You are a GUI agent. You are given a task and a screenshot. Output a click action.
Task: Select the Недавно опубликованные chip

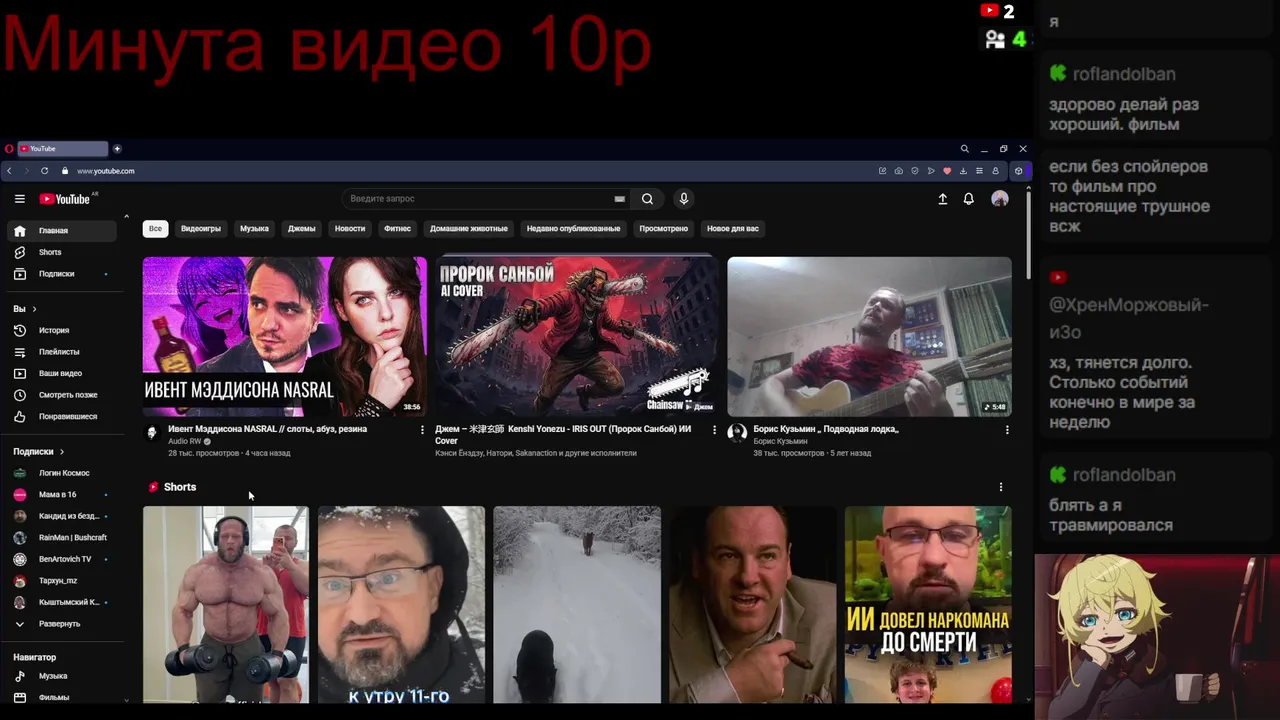click(574, 229)
